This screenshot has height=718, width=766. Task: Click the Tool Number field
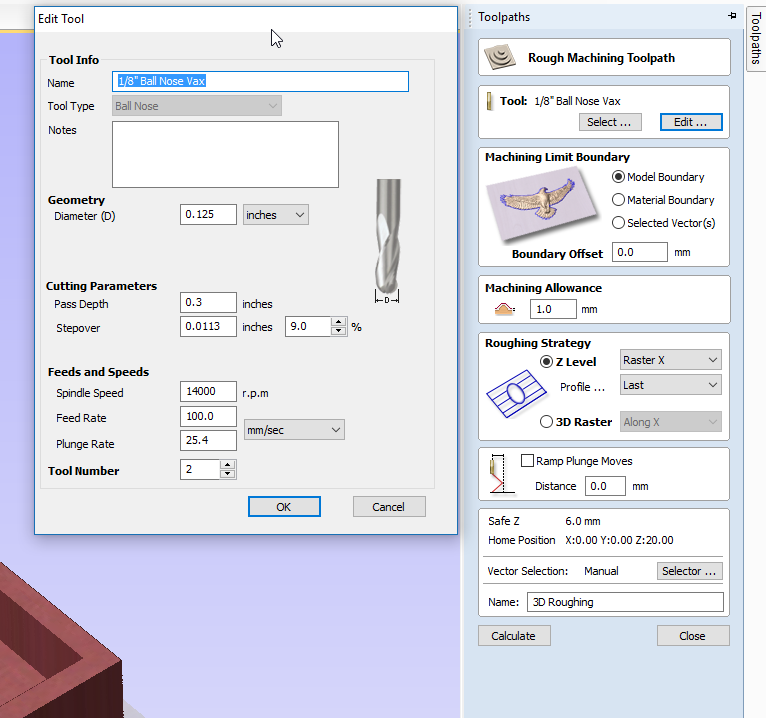point(200,469)
